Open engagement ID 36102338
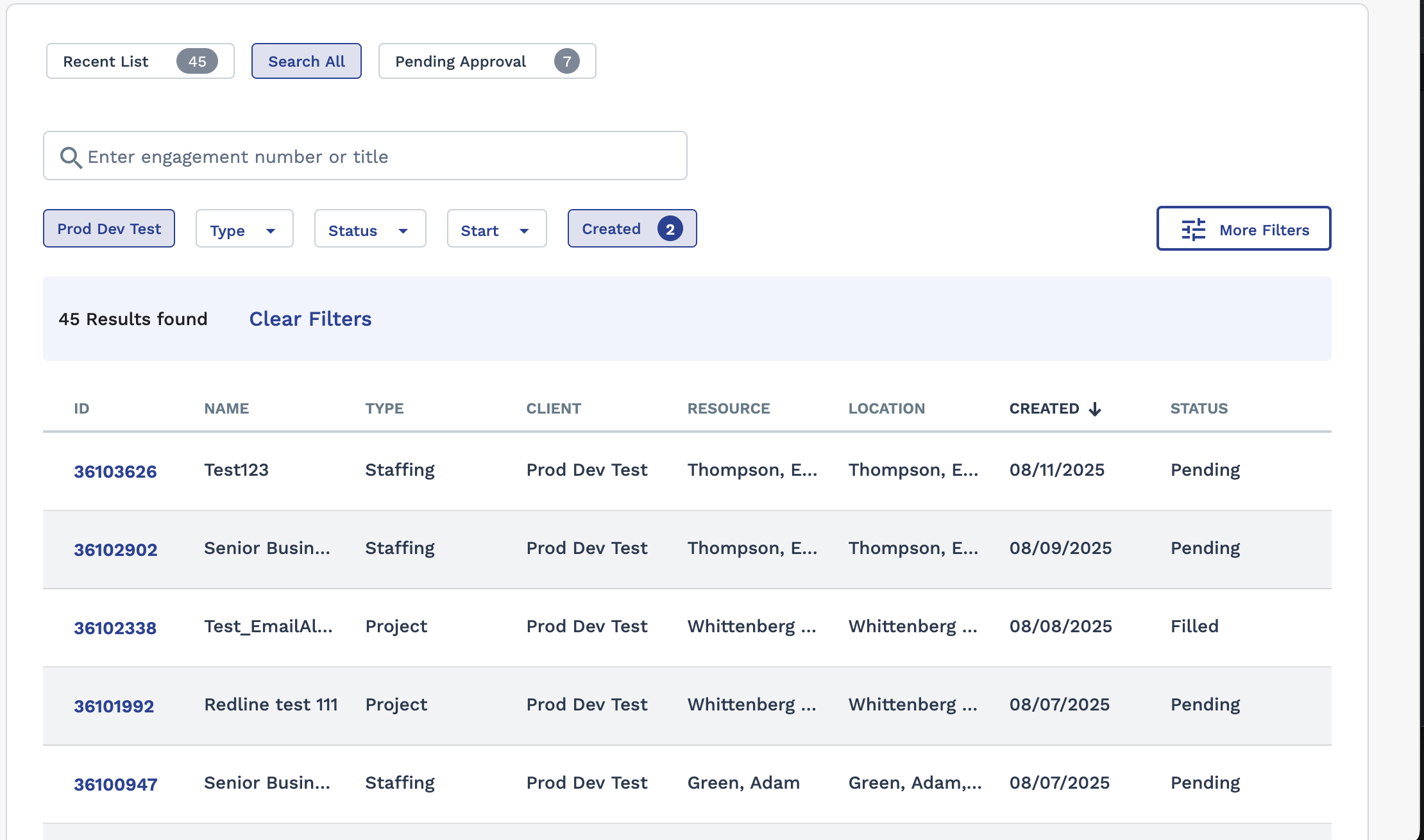Viewport: 1424px width, 840px height. [115, 628]
